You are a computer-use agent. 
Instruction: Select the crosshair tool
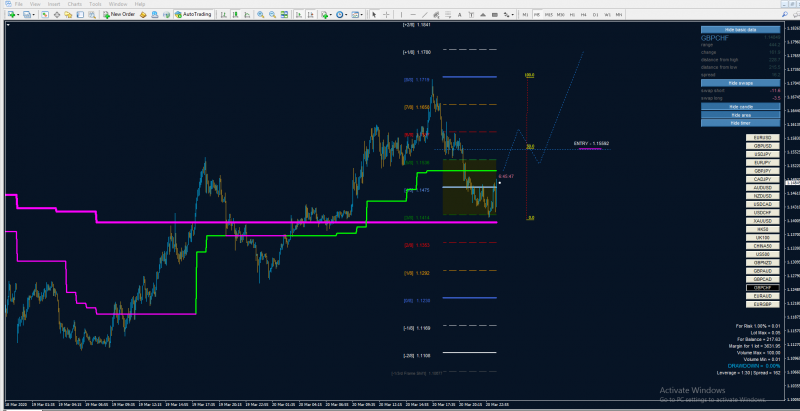click(x=386, y=15)
